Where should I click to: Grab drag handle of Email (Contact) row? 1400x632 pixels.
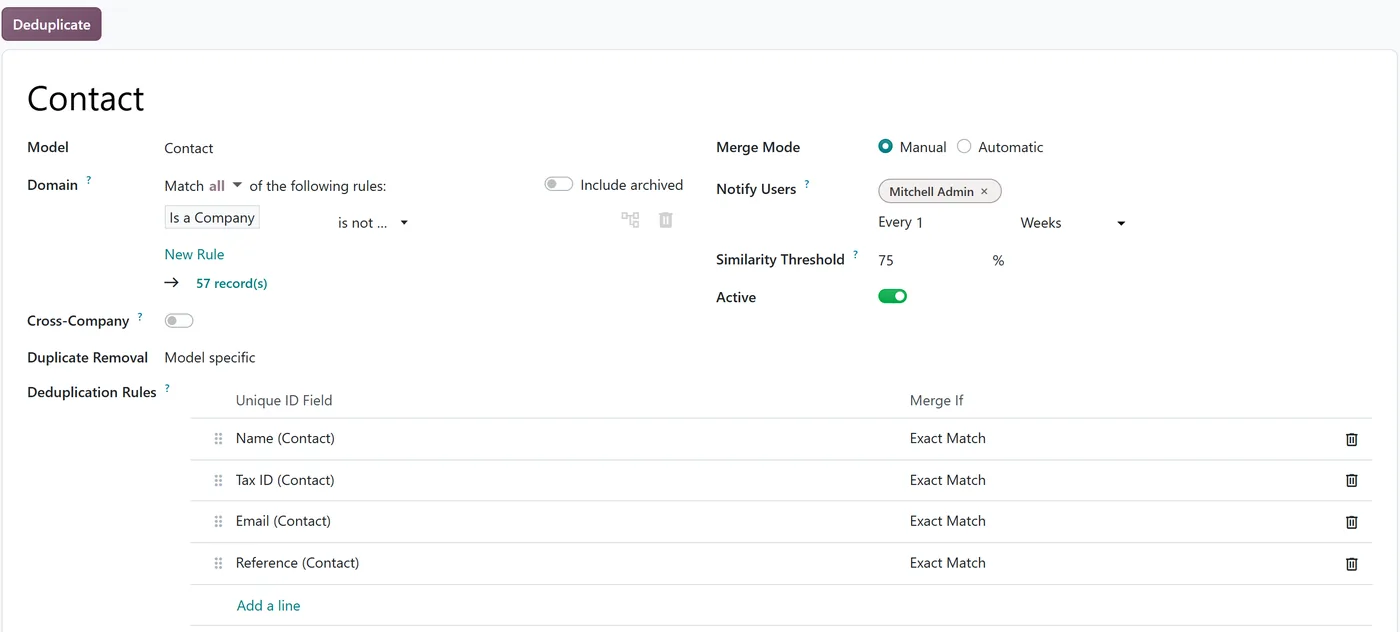tap(218, 522)
